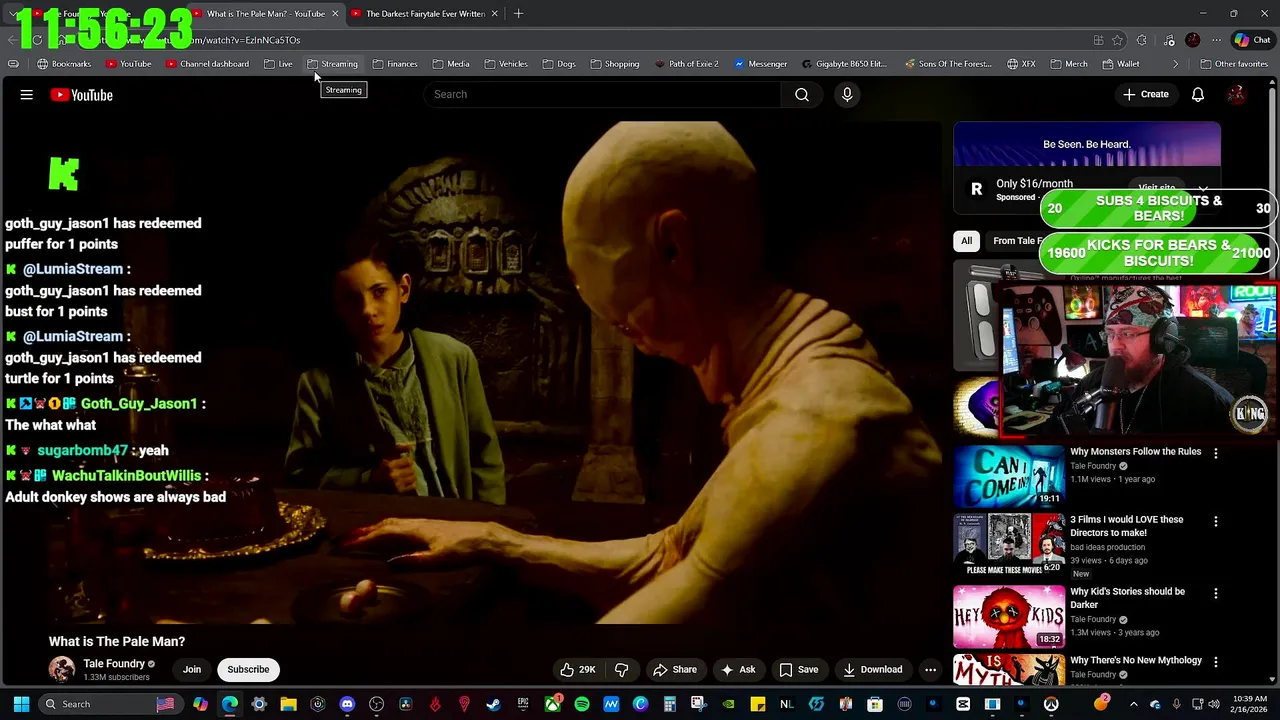
Task: Show more favorites bar items chevron
Action: pos(1175,64)
